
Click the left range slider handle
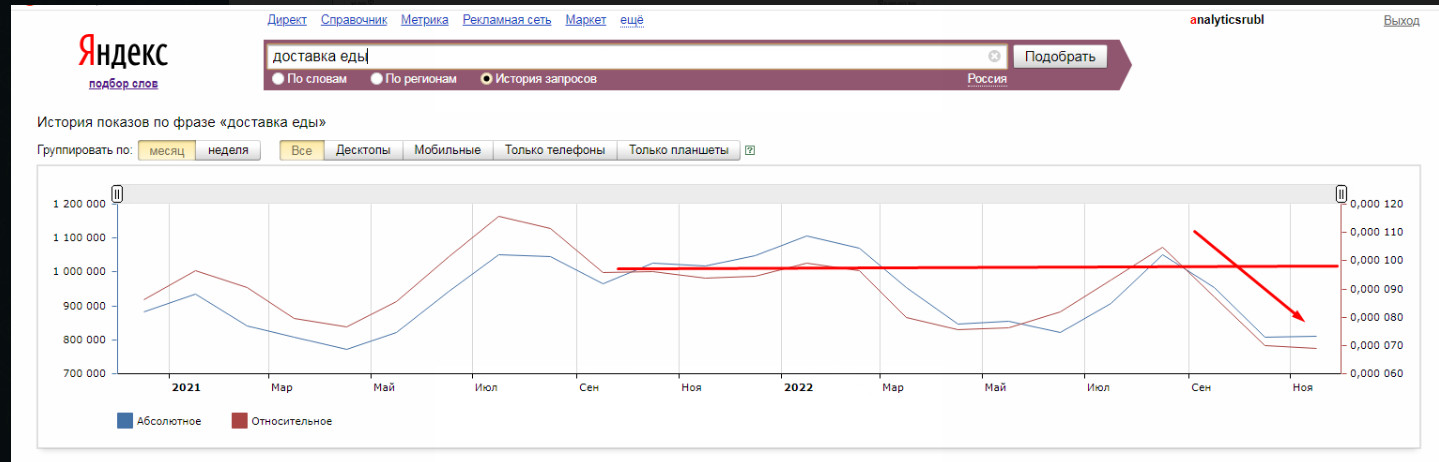(x=117, y=194)
